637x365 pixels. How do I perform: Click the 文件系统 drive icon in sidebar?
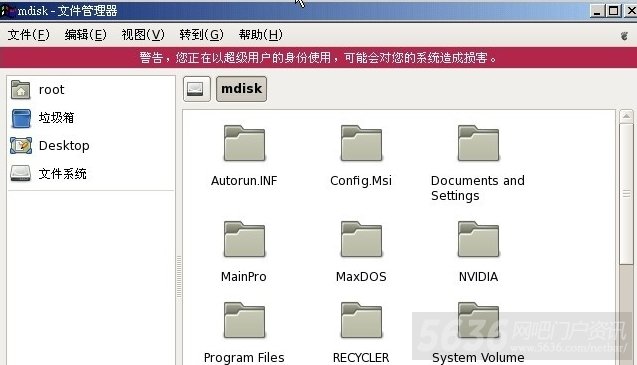[x=21, y=174]
